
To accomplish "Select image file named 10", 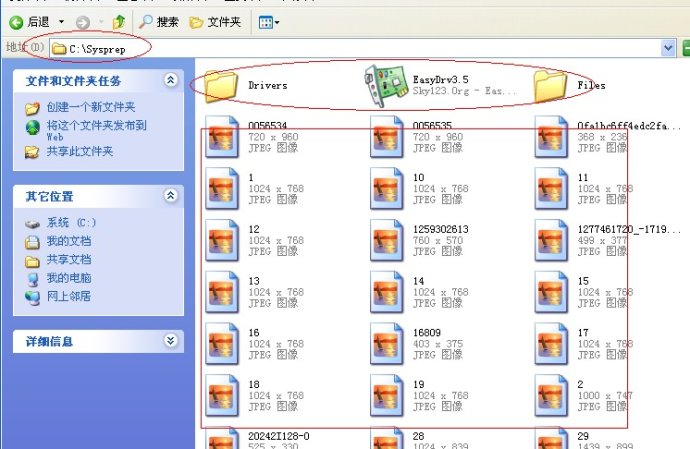I will (x=387, y=188).
